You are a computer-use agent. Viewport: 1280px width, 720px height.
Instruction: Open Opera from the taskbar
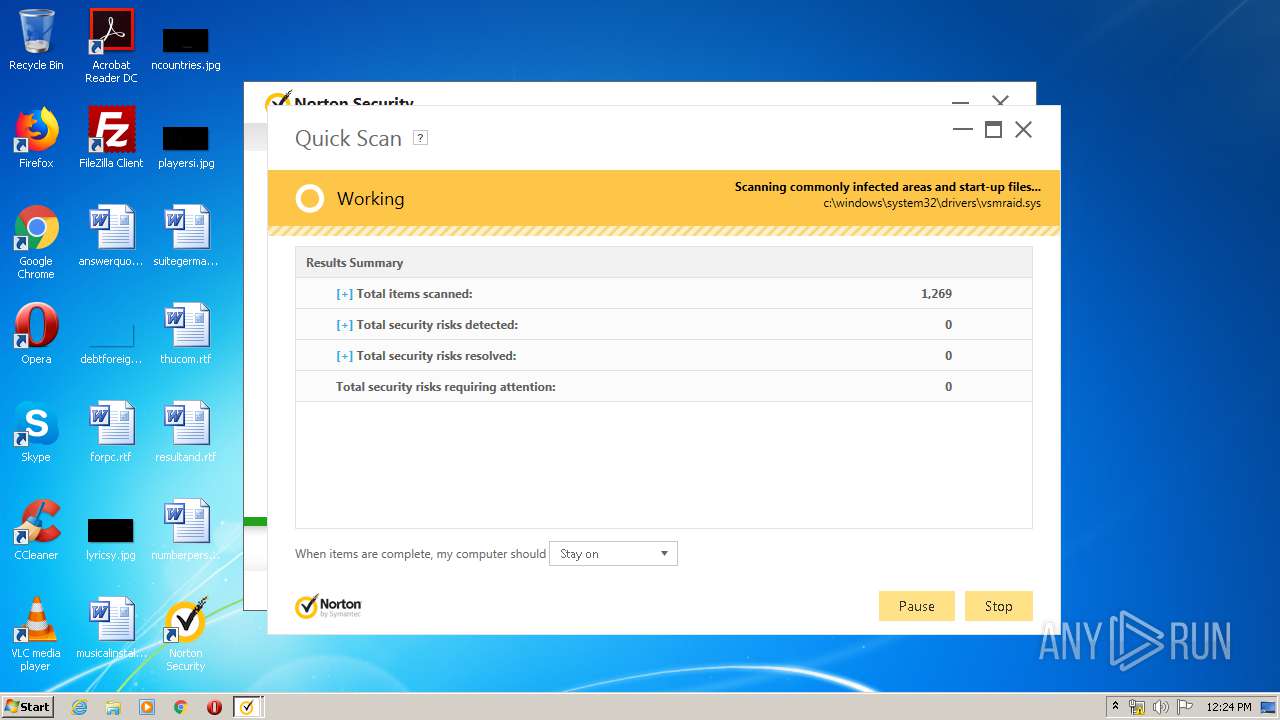214,707
